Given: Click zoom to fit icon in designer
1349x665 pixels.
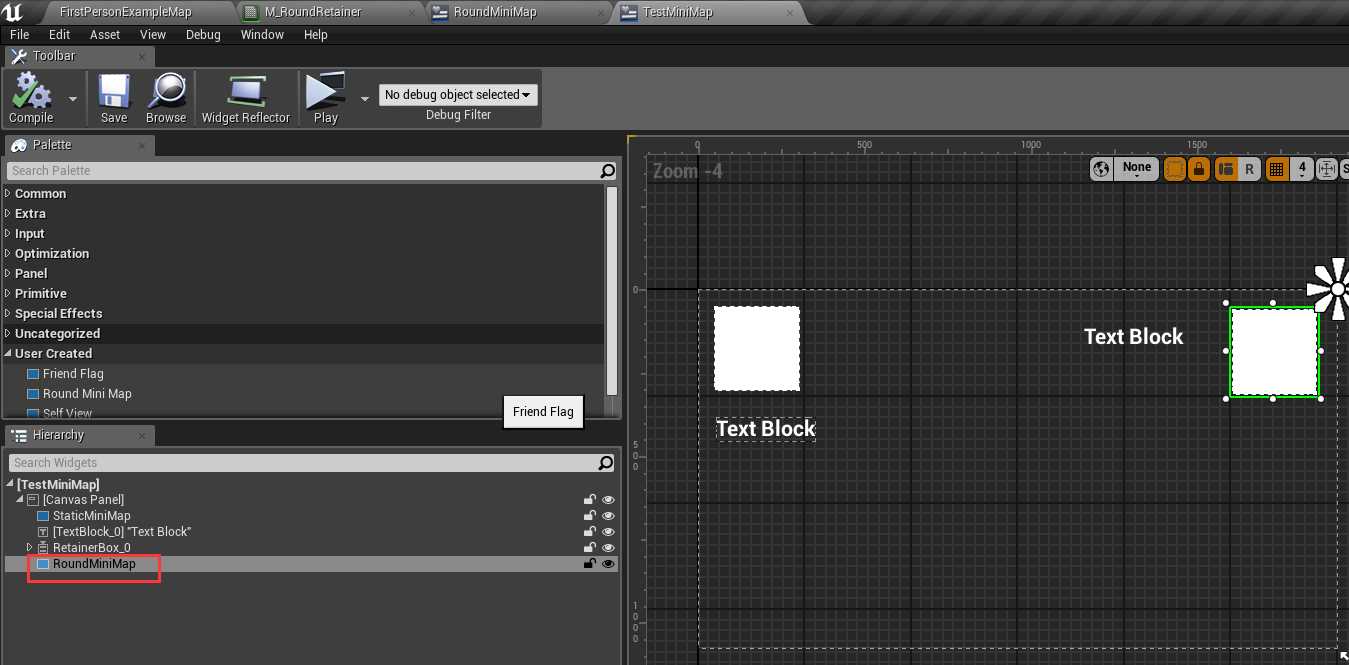Looking at the screenshot, I should (1327, 169).
